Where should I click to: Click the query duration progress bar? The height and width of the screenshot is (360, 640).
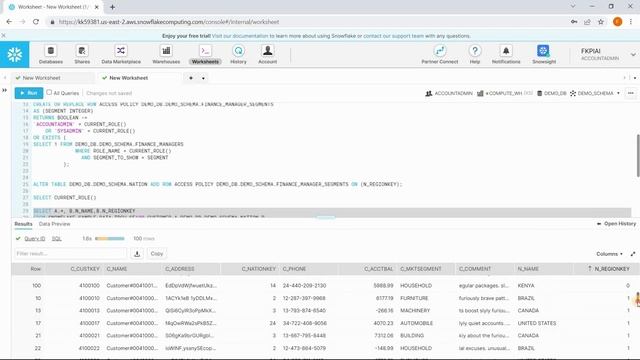pyautogui.click(x=109, y=239)
